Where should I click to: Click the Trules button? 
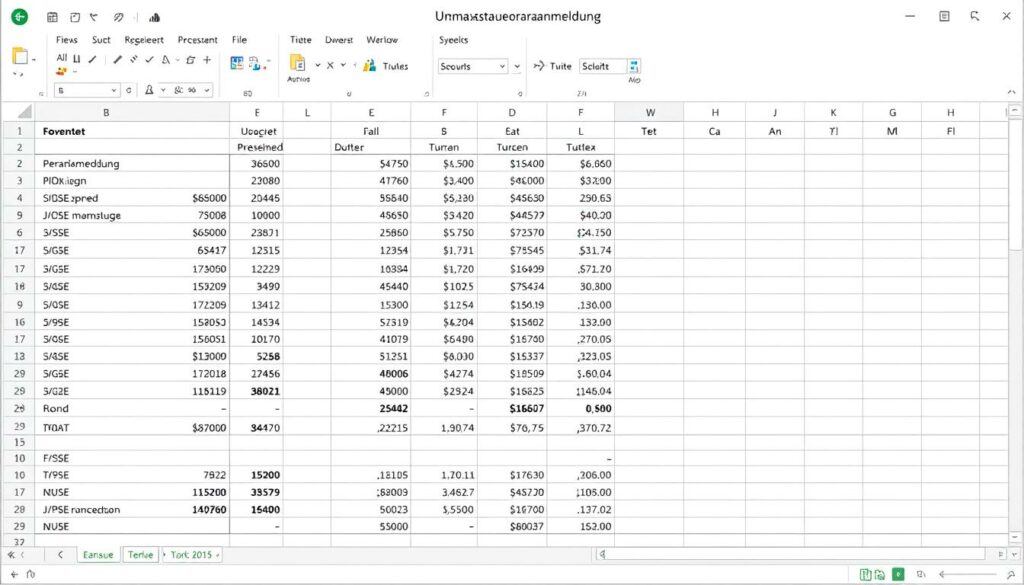pyautogui.click(x=395, y=66)
